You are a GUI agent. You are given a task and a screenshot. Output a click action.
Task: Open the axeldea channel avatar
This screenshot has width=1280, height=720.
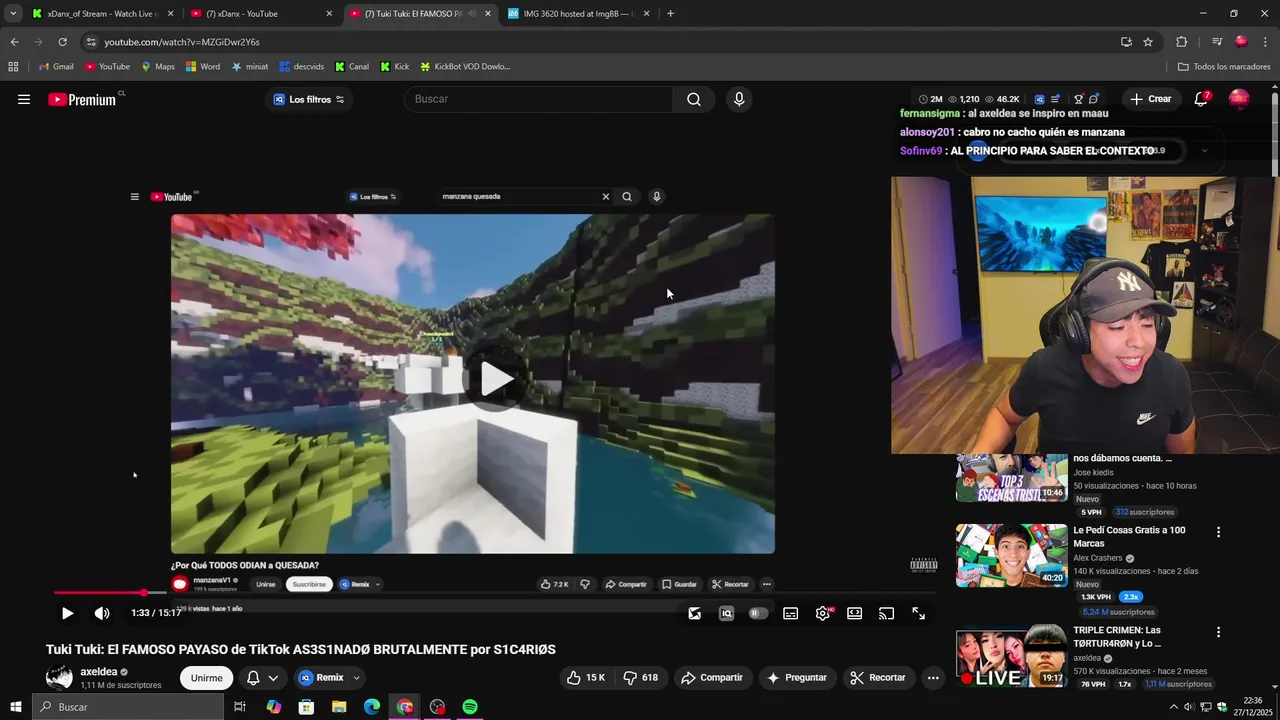tap(59, 677)
